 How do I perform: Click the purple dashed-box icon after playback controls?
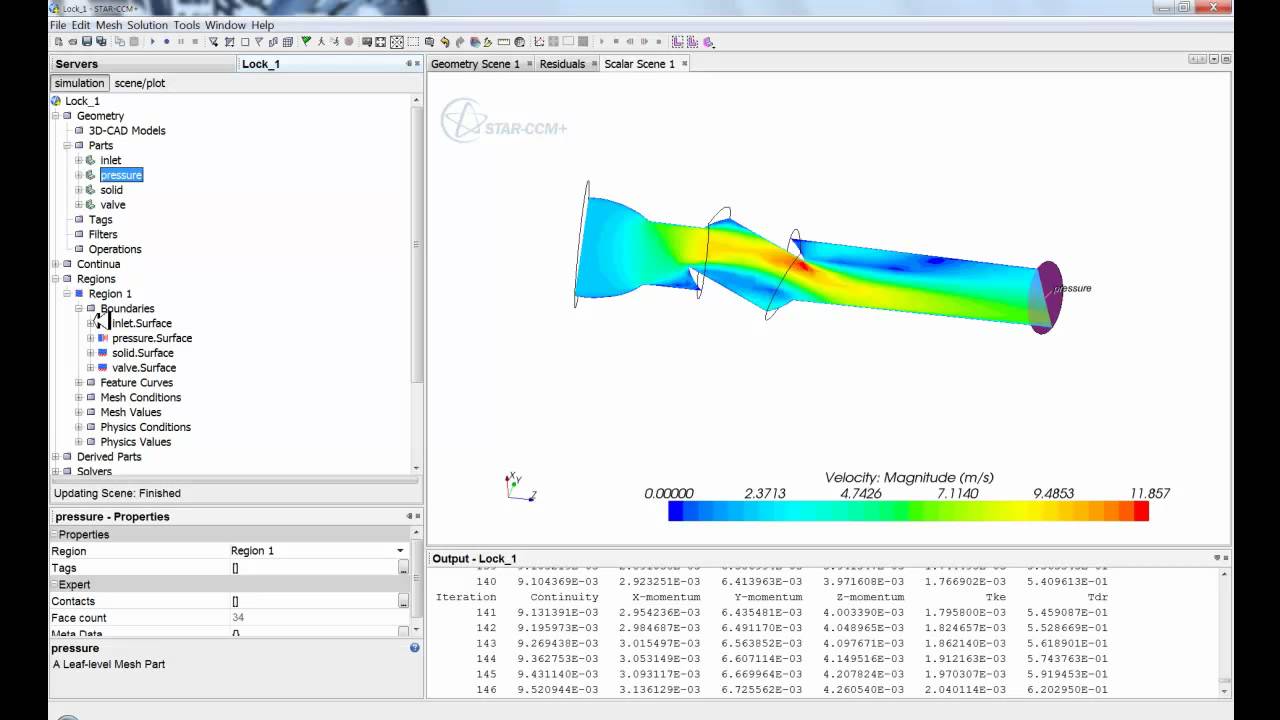[x=678, y=42]
